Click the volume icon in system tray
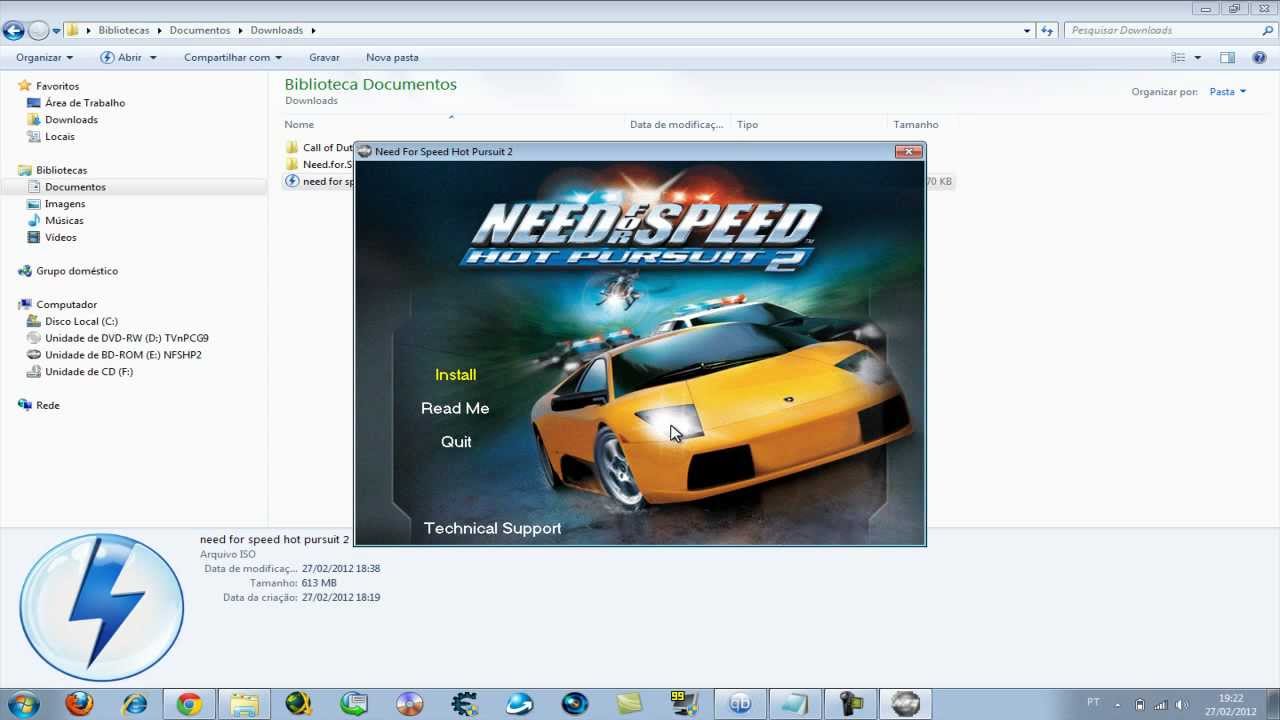1280x720 pixels. [x=1182, y=704]
